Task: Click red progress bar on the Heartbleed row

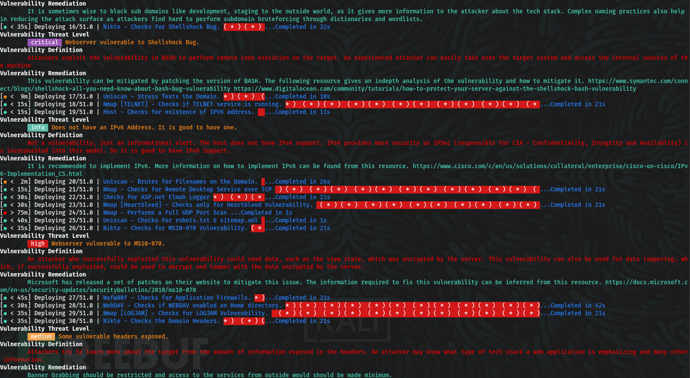Action: click(x=428, y=205)
